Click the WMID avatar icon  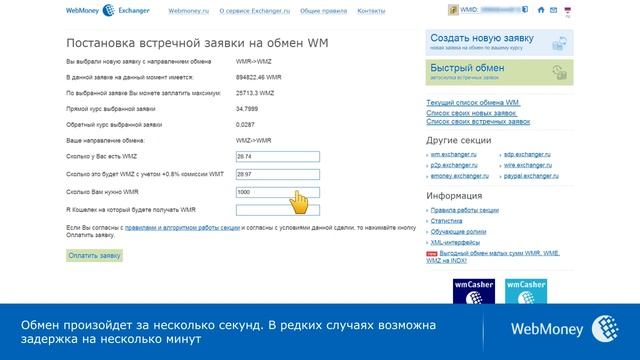pyautogui.click(x=453, y=10)
